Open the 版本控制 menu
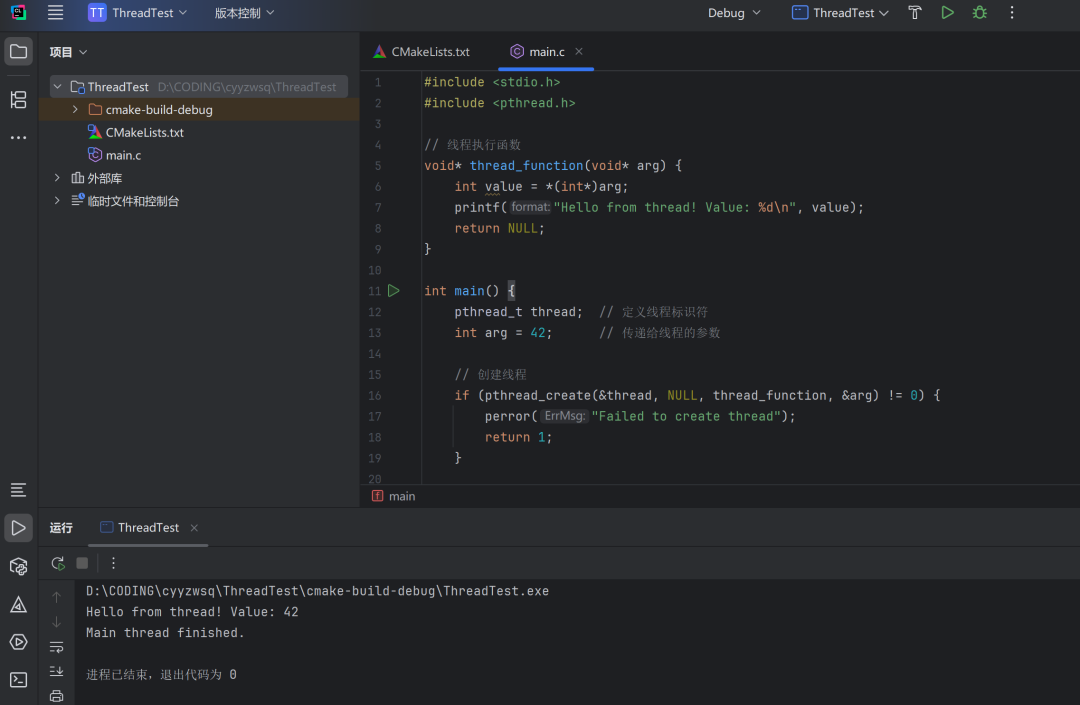This screenshot has height=705, width=1080. coord(244,13)
